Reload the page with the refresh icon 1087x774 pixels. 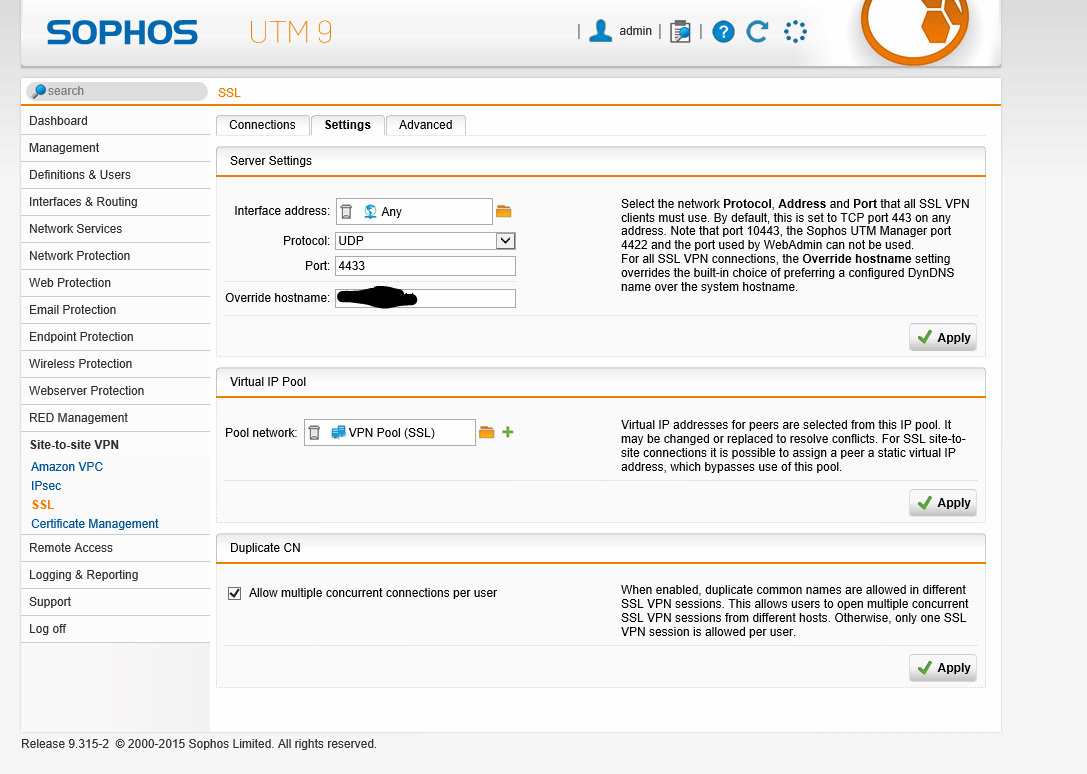click(757, 32)
